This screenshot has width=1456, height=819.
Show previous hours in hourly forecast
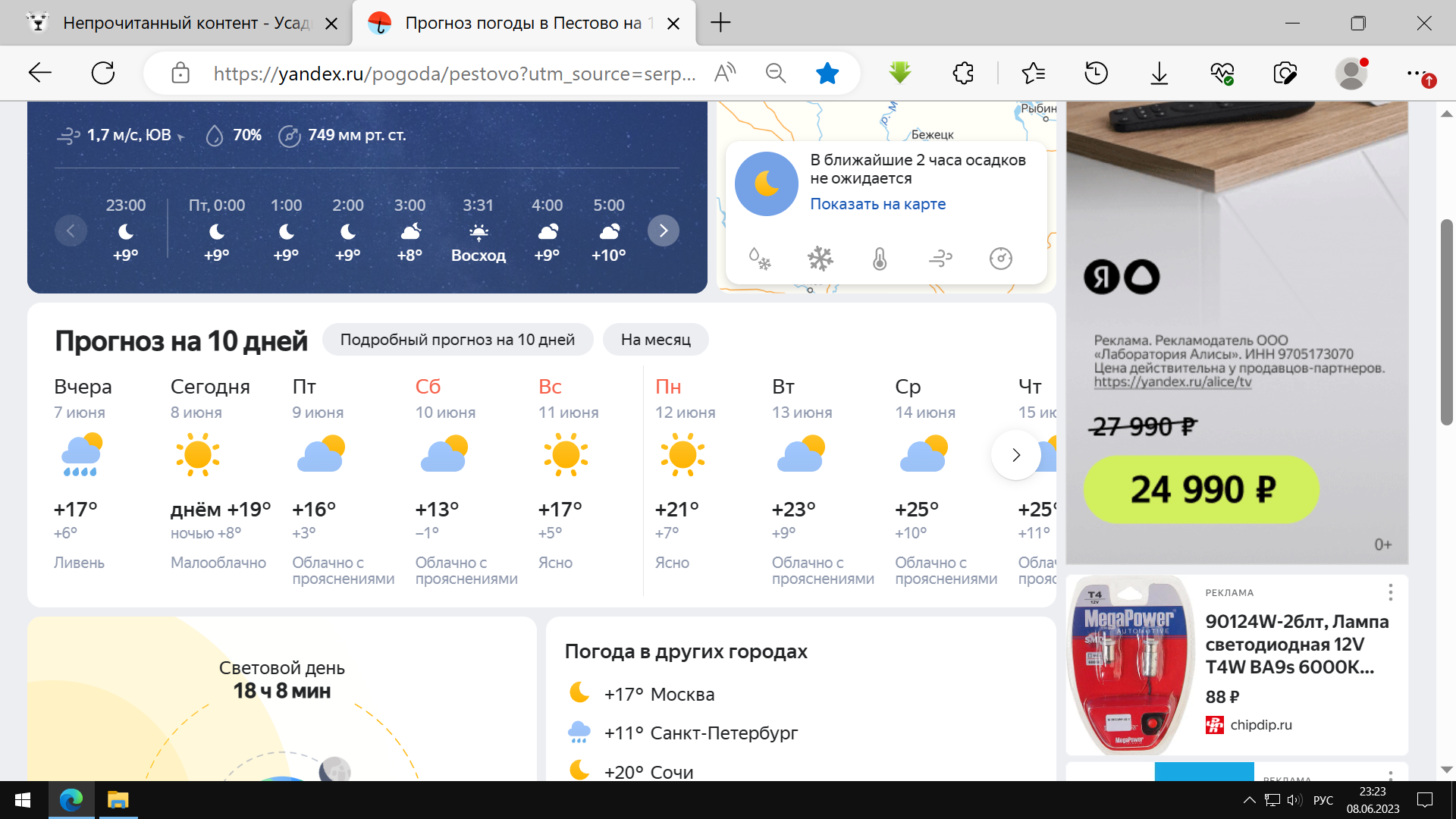(71, 231)
